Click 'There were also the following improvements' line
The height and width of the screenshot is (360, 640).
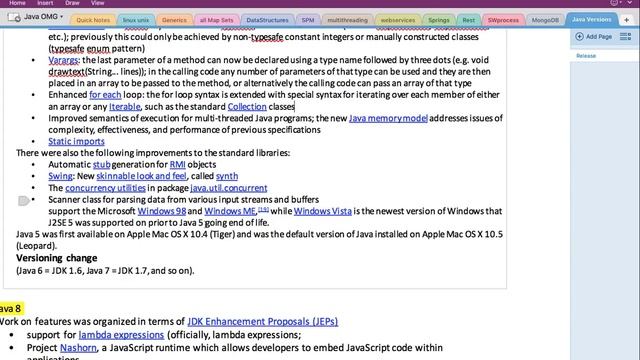pyautogui.click(x=153, y=153)
